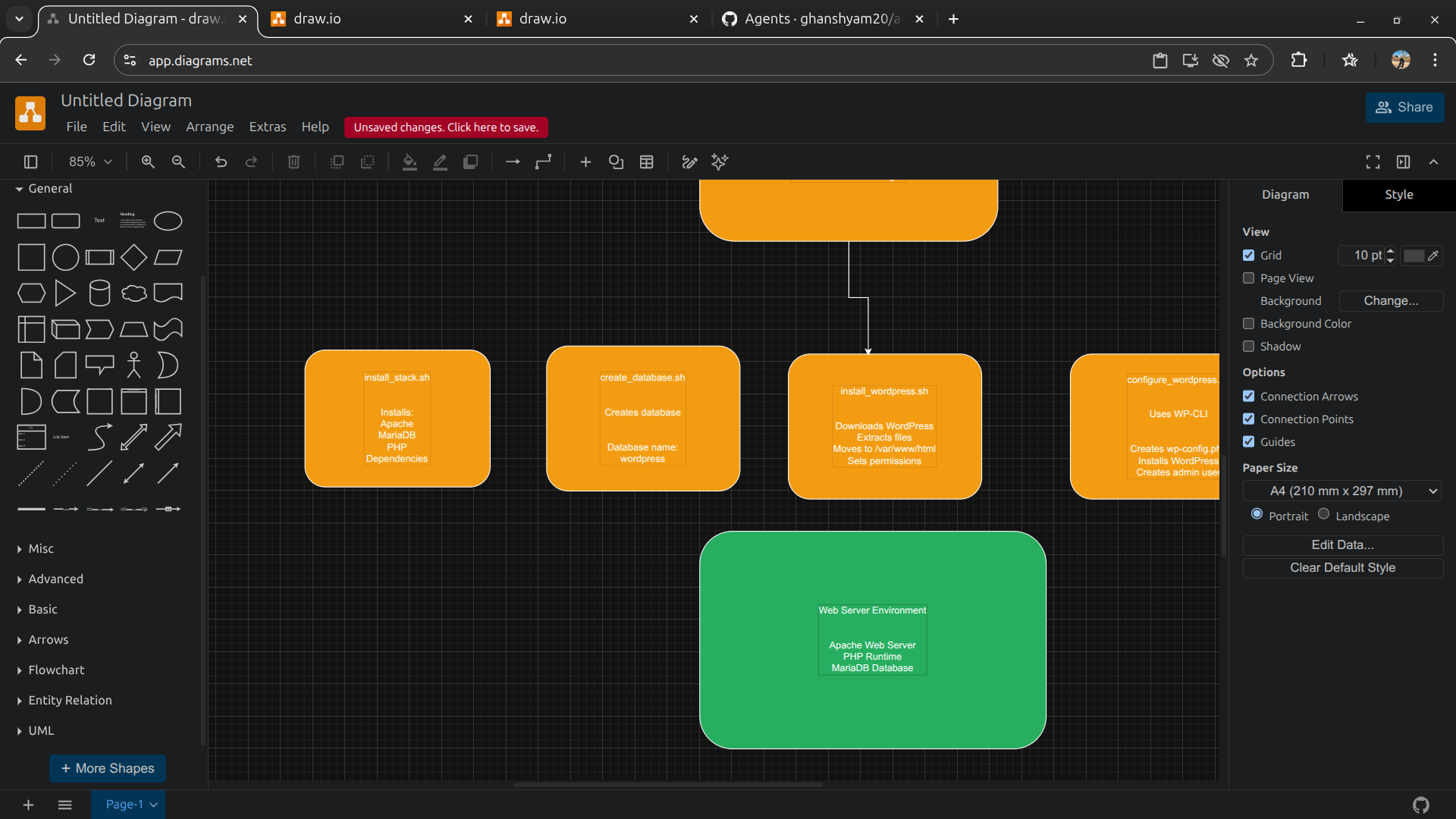Enable the Page View checkbox

click(1249, 278)
